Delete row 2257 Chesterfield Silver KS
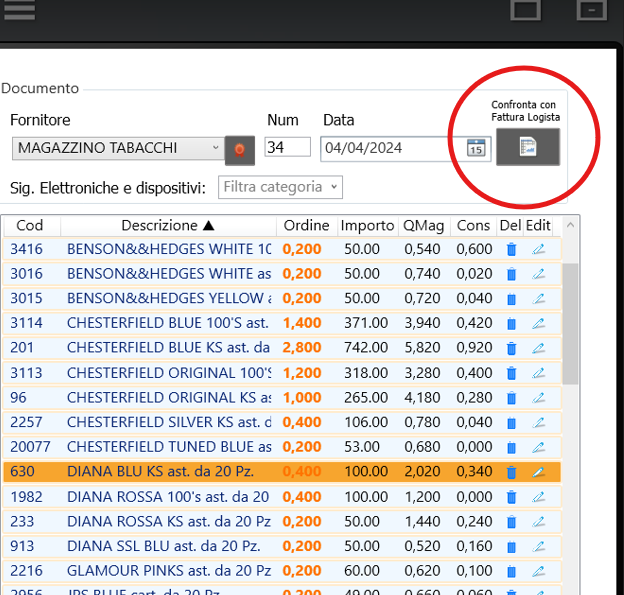 coord(511,423)
